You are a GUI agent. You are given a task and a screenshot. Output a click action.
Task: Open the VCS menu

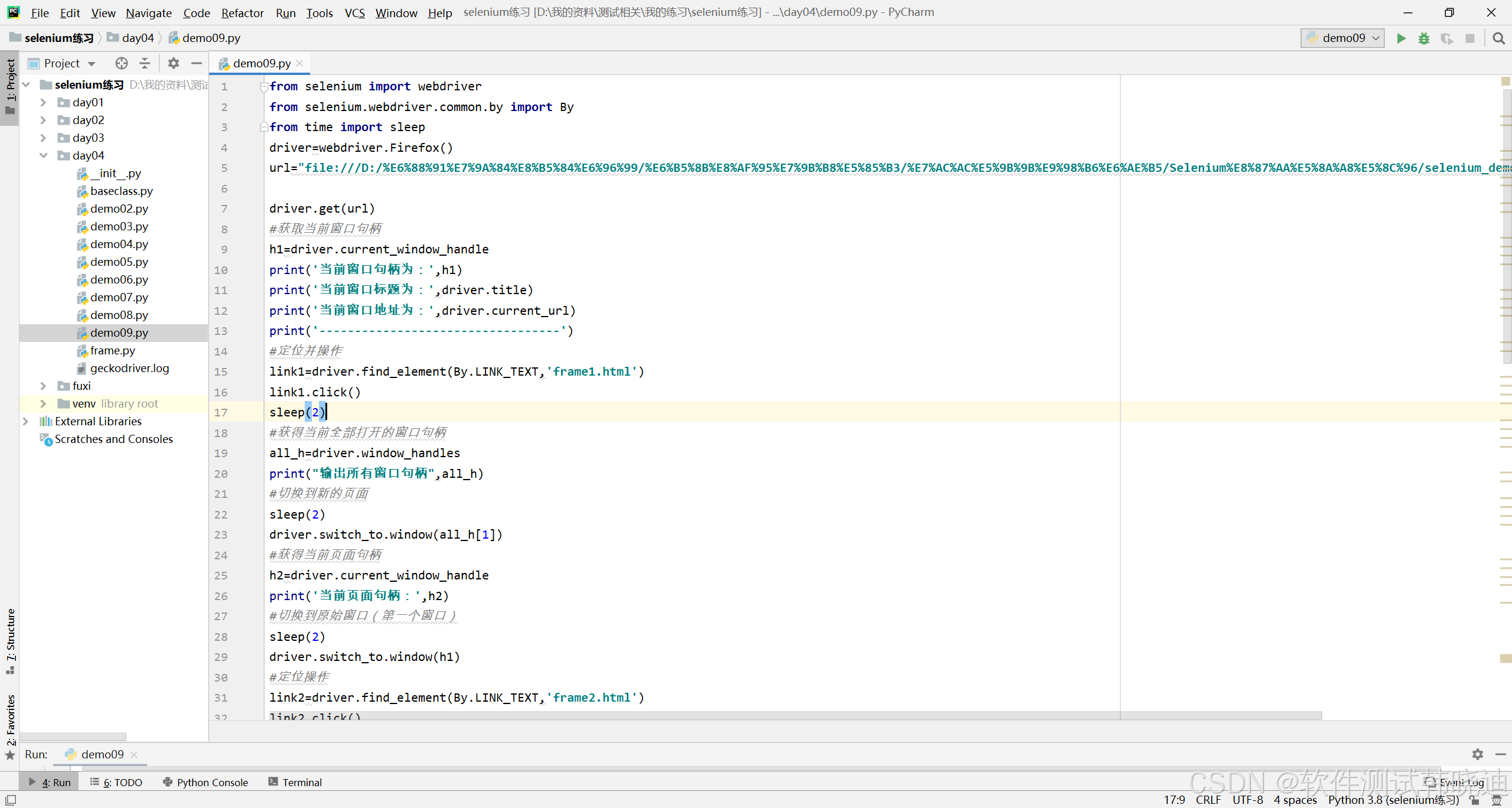354,12
